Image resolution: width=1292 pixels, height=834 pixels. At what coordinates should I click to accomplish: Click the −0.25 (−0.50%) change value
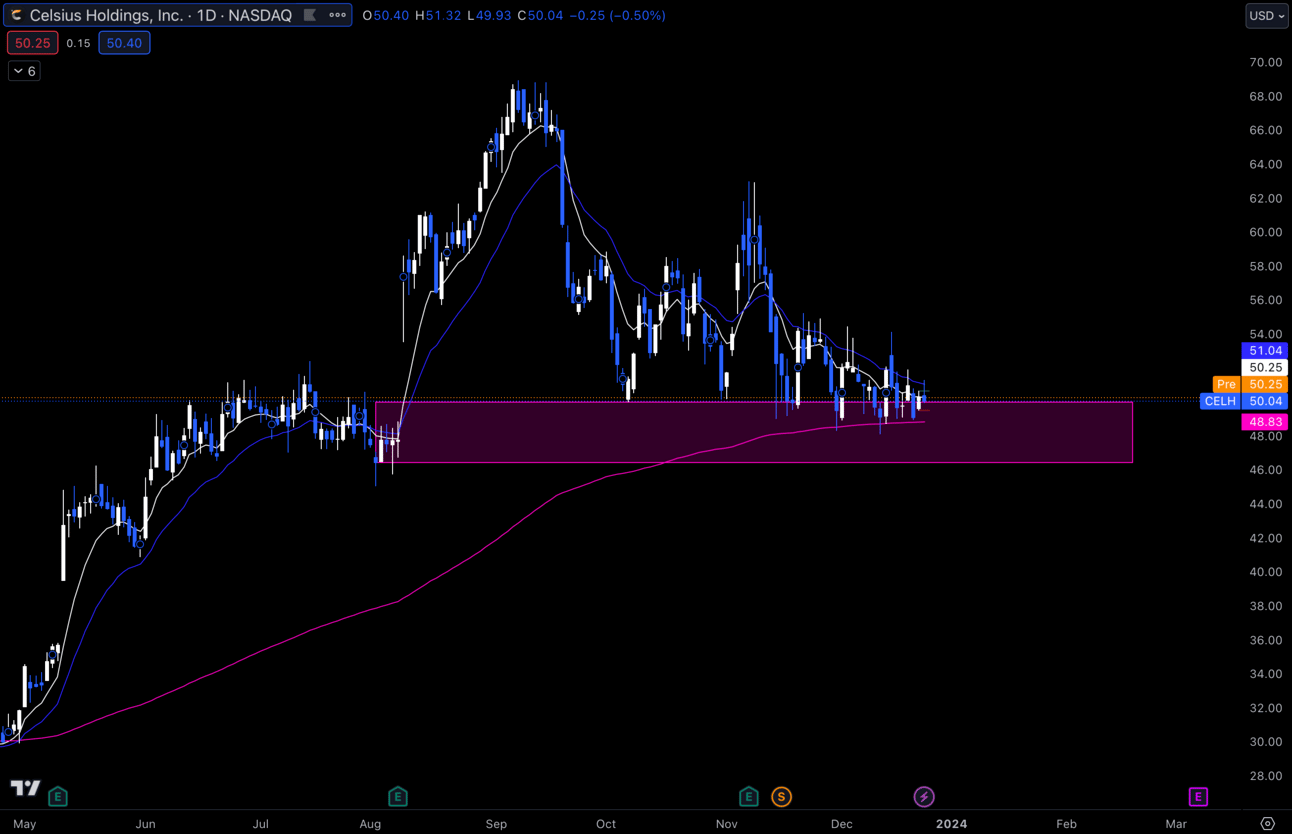(618, 16)
